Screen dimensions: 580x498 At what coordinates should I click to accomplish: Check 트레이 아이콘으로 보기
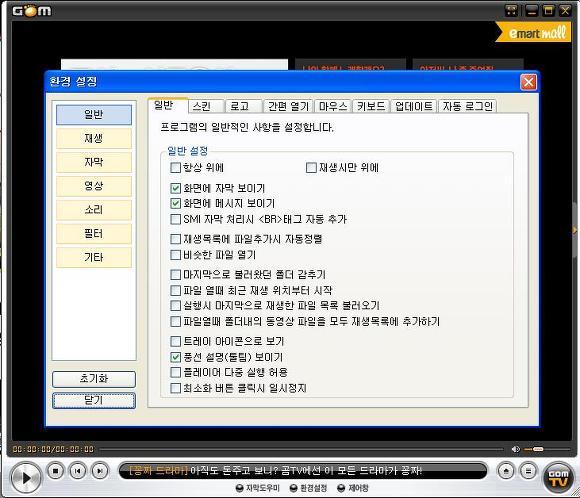(x=175, y=341)
